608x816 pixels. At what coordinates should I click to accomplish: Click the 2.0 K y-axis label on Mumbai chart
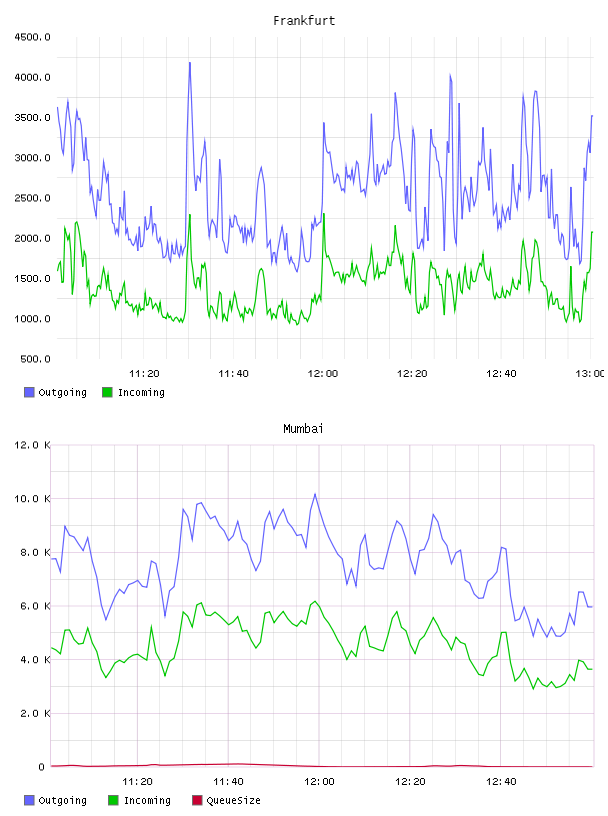(x=36, y=713)
